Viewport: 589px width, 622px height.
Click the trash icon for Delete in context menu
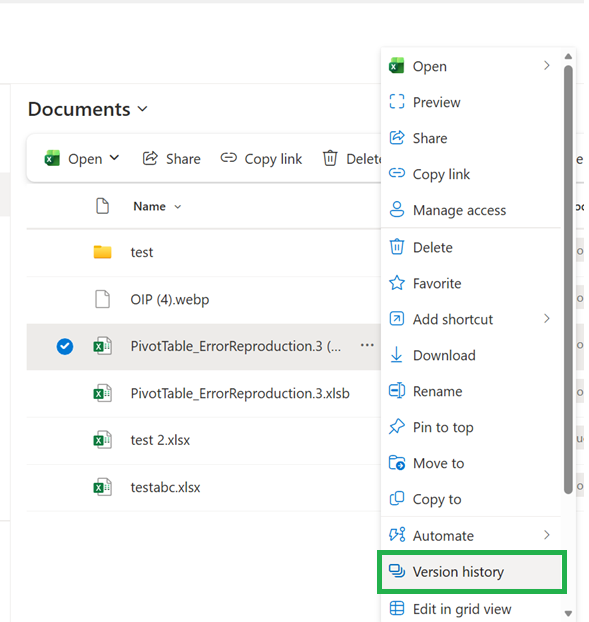click(397, 247)
